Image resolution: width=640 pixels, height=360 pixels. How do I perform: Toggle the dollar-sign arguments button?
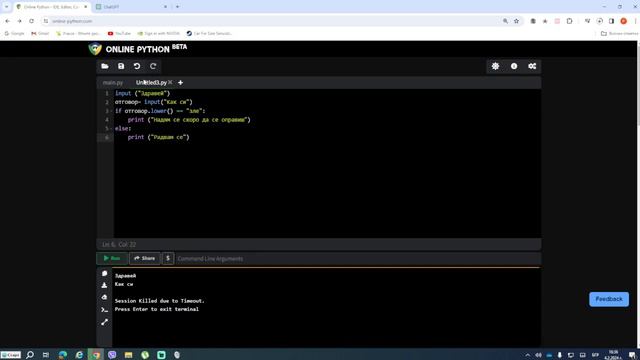[x=168, y=258]
